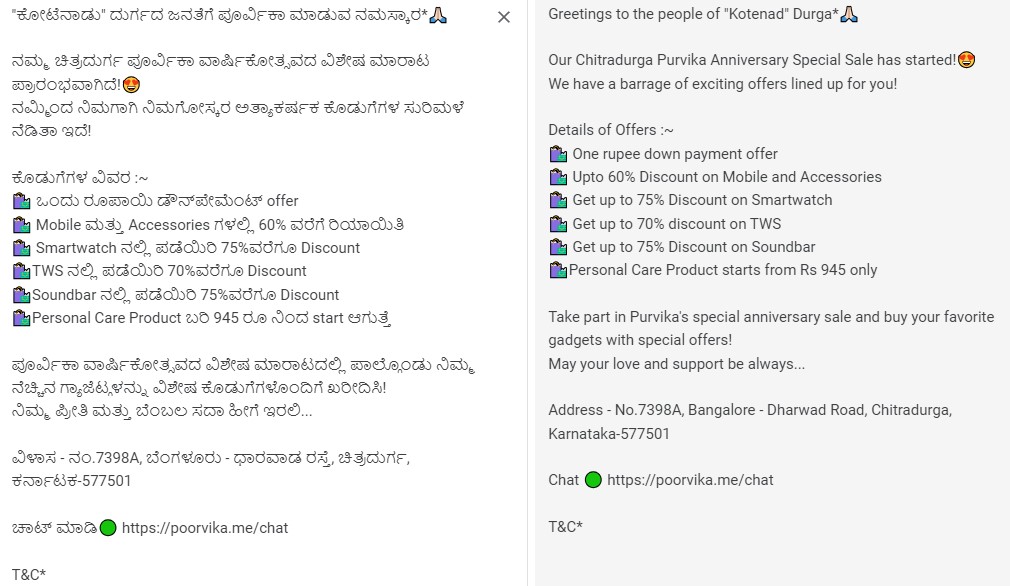The width and height of the screenshot is (1010, 586).
Task: Click bag icon beside "Upto 60% Discount on Mobile"
Action: tap(558, 177)
